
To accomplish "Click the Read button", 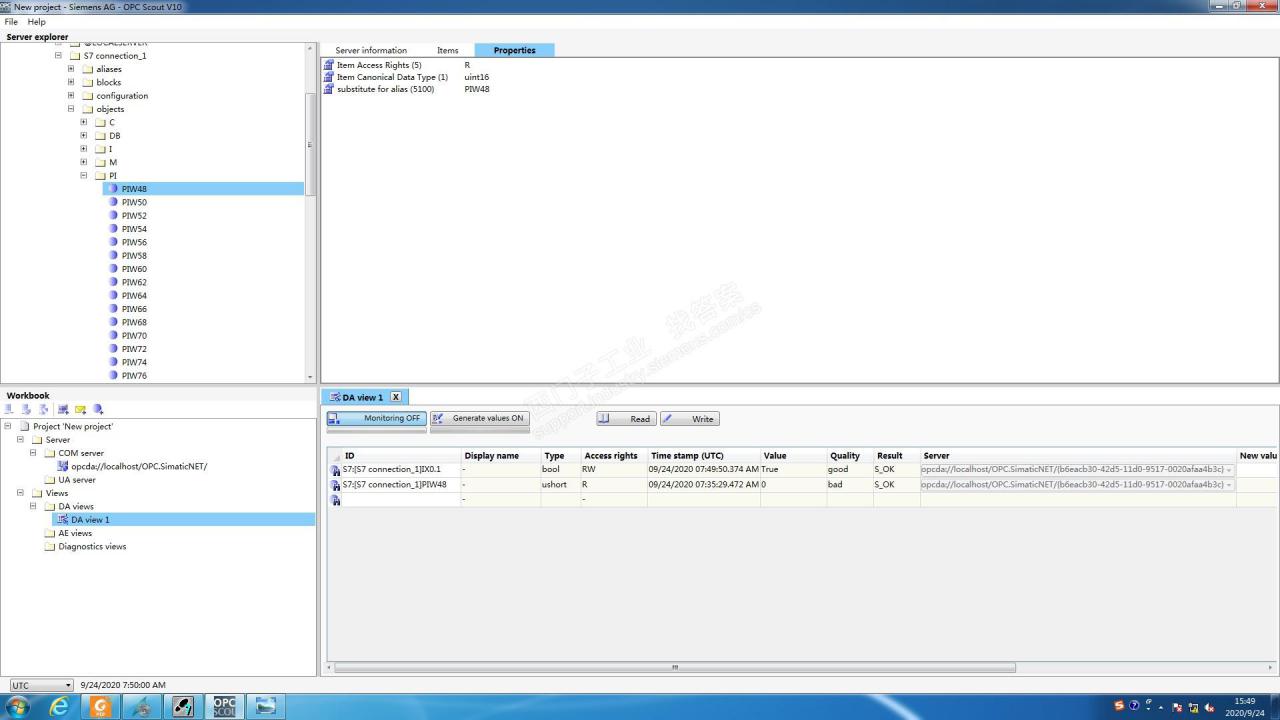I will (x=626, y=419).
